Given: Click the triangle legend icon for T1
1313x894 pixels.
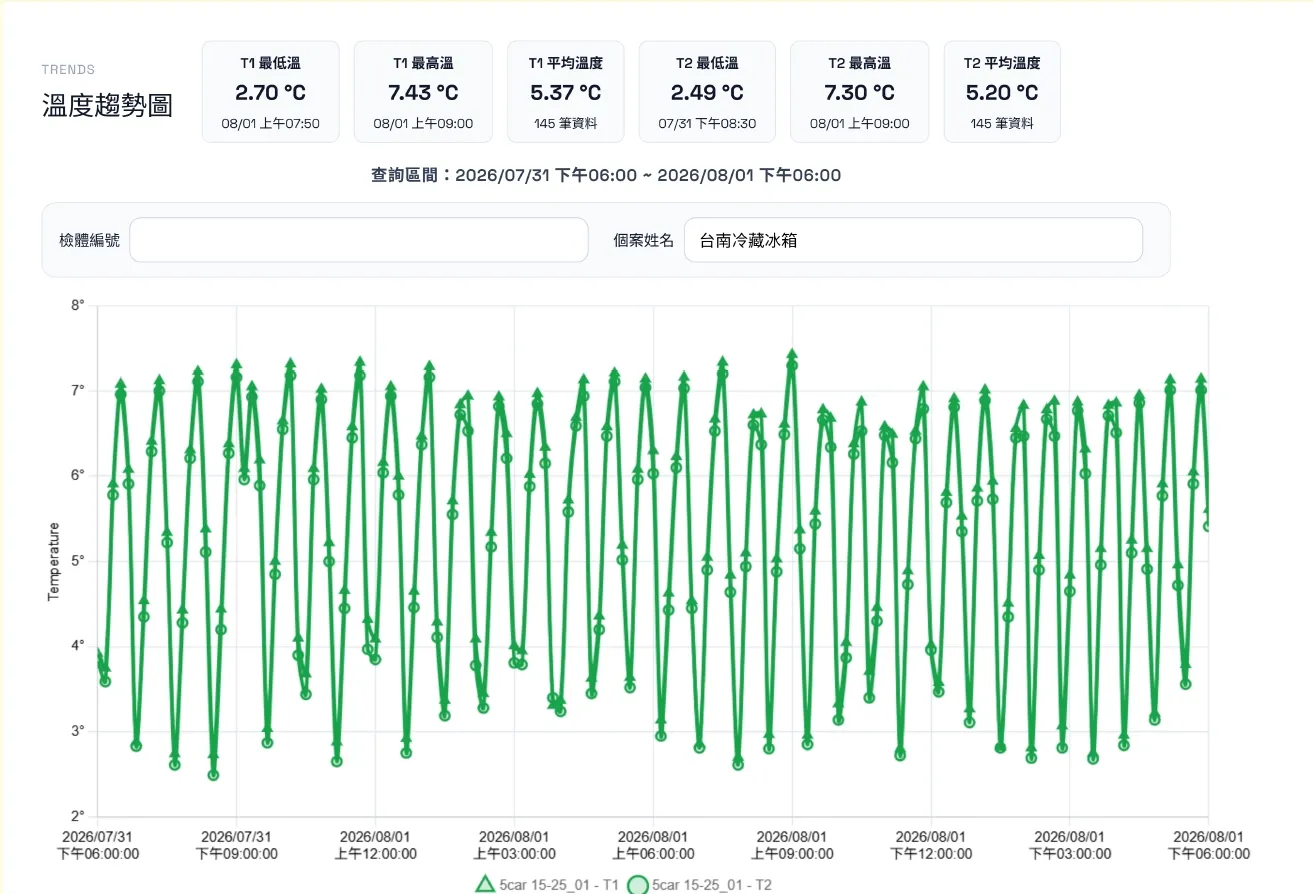Looking at the screenshot, I should click(x=484, y=884).
